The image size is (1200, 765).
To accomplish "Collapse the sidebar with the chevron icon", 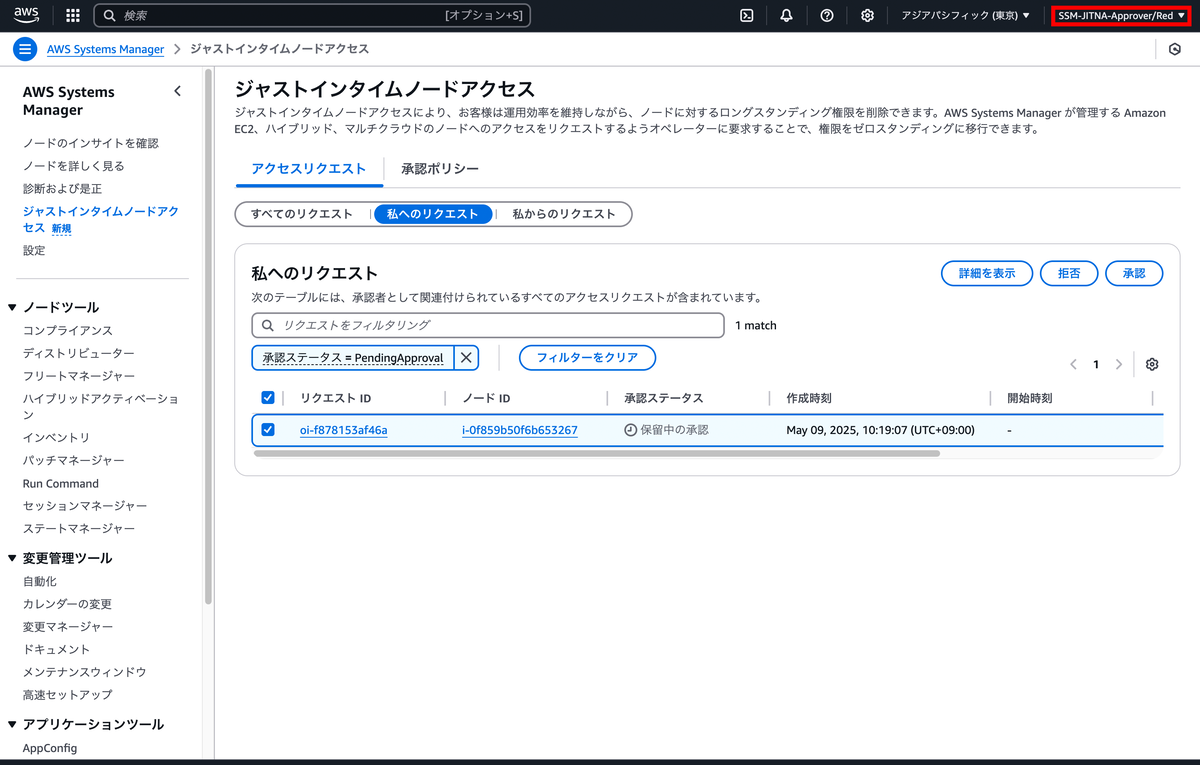I will pos(178,91).
